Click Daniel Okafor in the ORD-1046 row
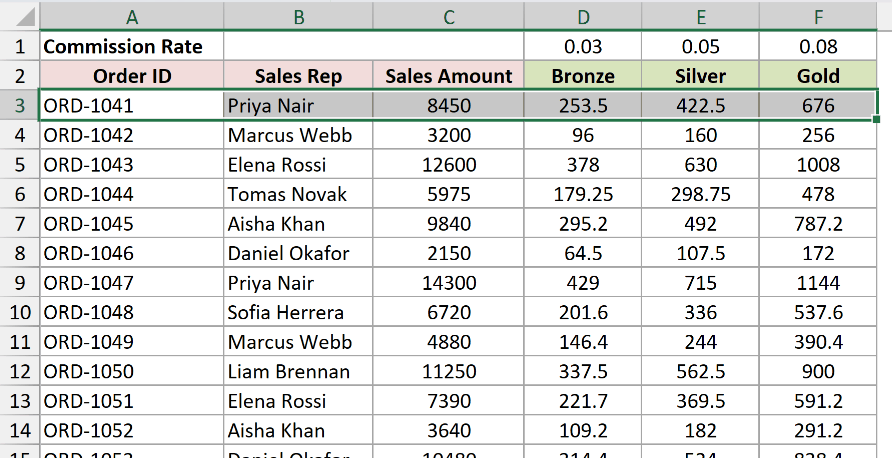 (x=299, y=253)
